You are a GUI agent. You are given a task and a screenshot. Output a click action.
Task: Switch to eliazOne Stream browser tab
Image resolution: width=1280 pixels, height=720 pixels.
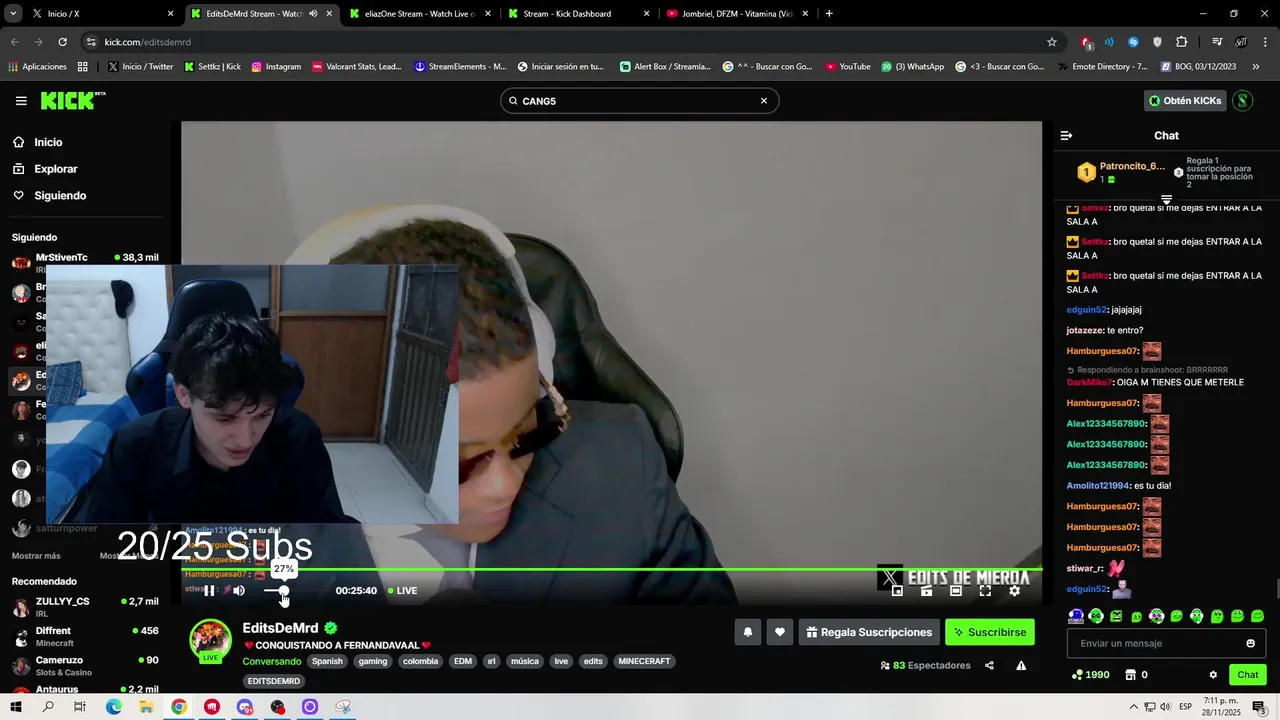point(420,14)
